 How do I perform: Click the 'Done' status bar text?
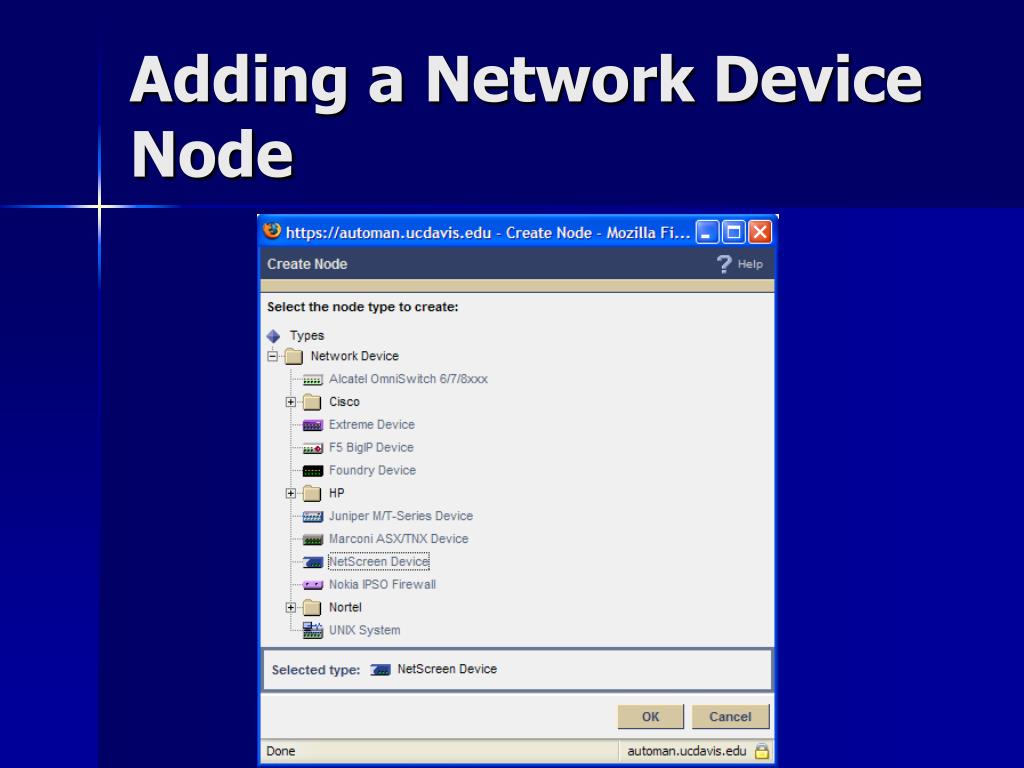pyautogui.click(x=281, y=751)
